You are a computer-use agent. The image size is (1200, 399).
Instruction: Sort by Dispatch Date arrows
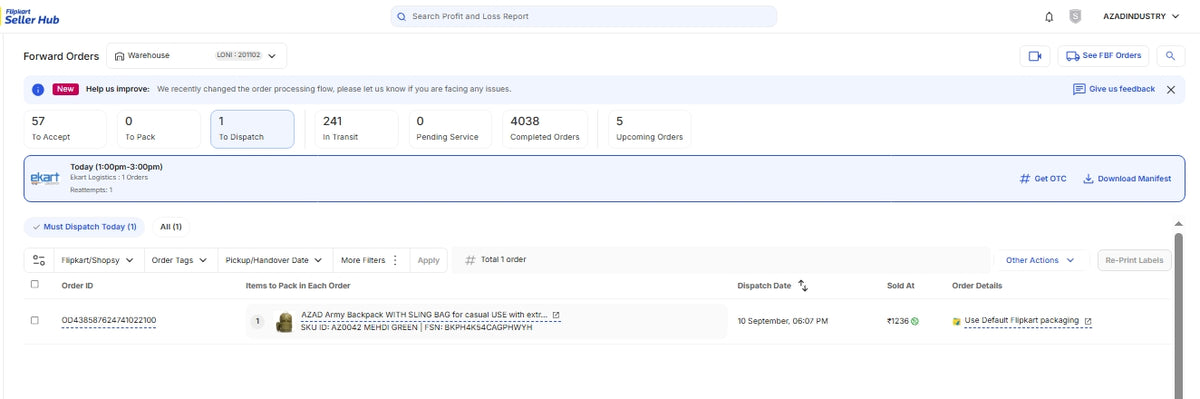(803, 286)
